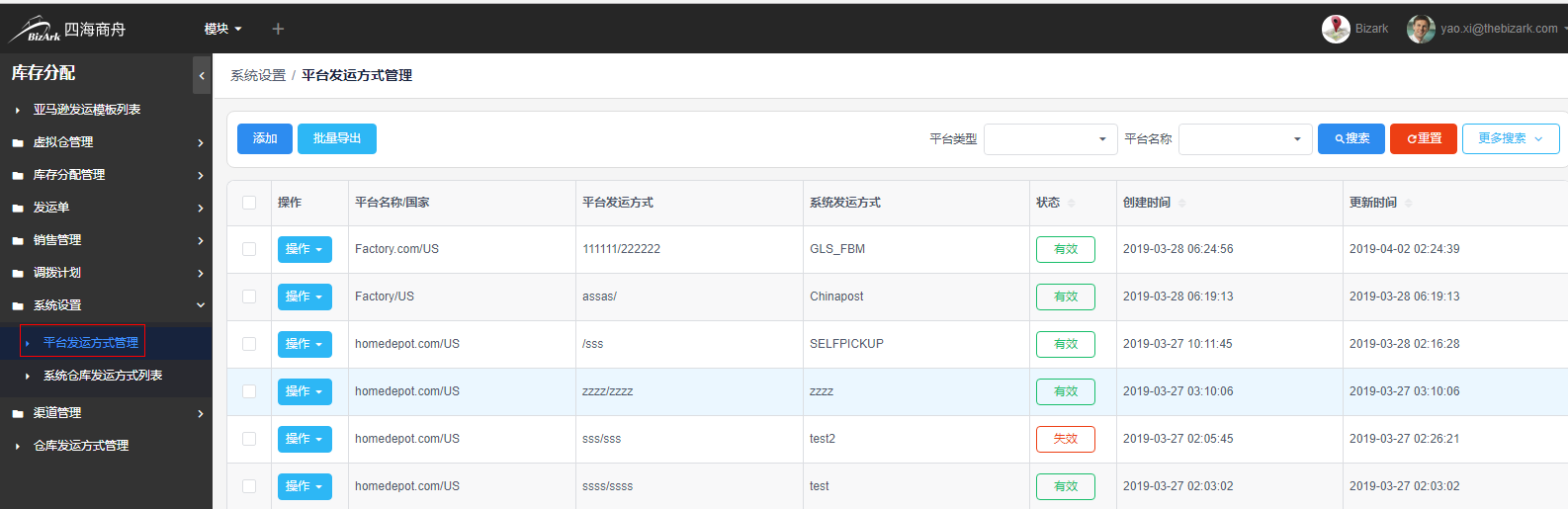Viewport: 1568px width, 509px height.
Task: Open 操作 dropdown for the Factory.com/US row
Action: pyautogui.click(x=305, y=249)
